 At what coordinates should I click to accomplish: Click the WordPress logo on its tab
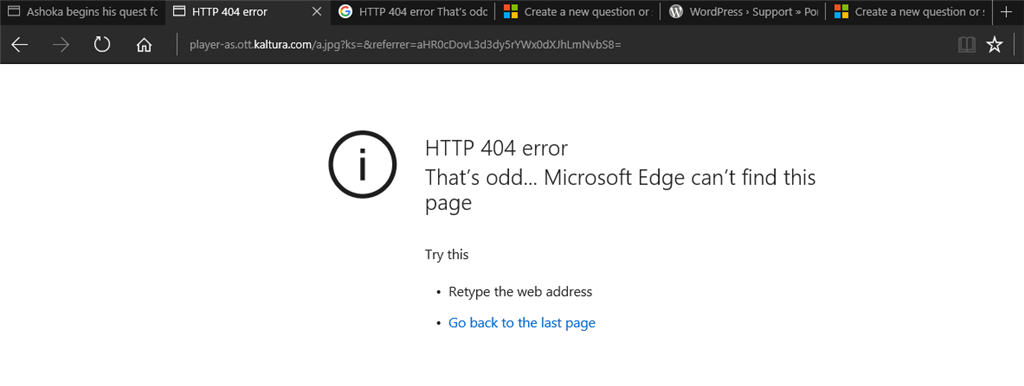pos(676,12)
